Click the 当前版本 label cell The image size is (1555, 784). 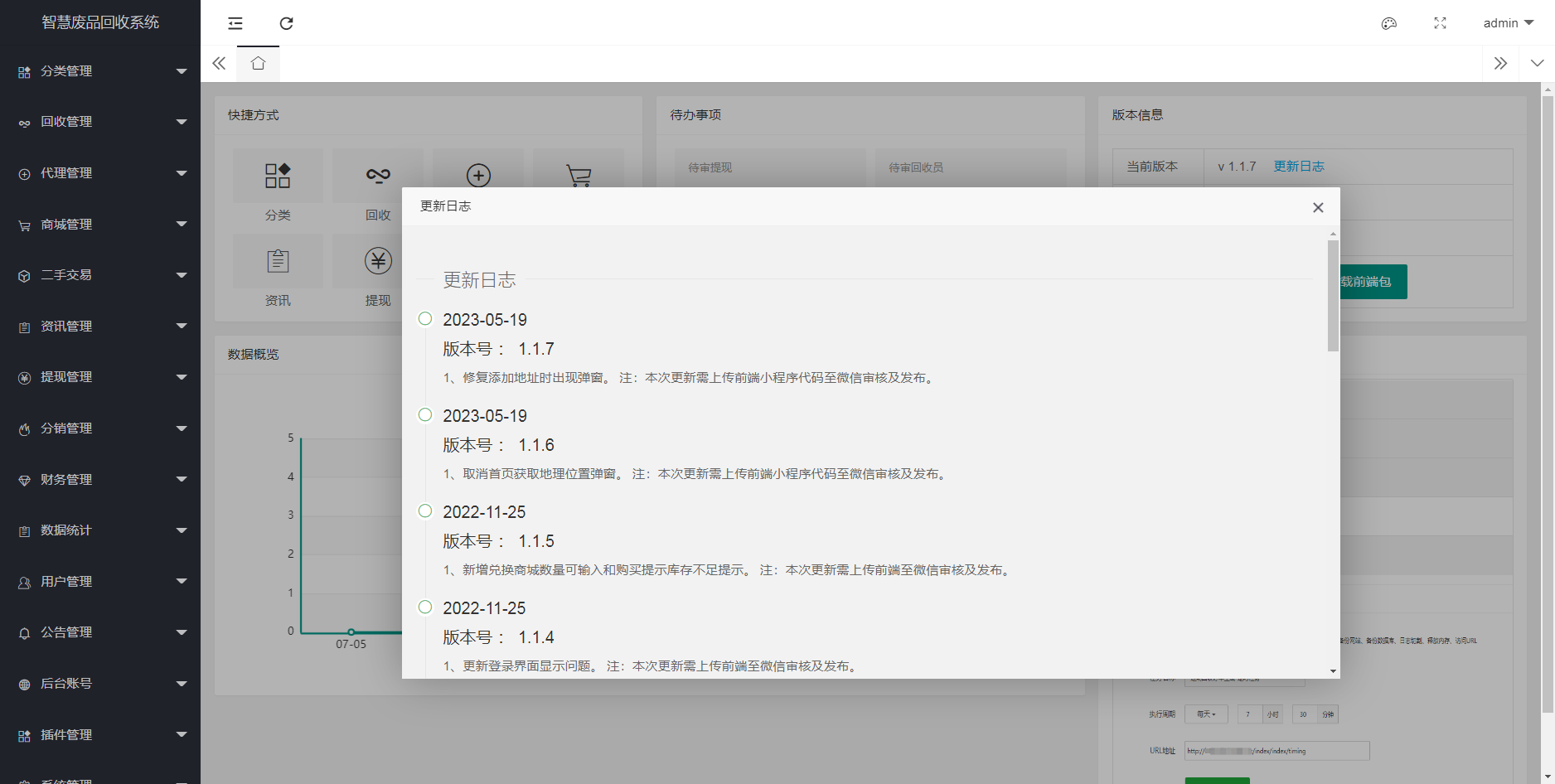[1158, 167]
